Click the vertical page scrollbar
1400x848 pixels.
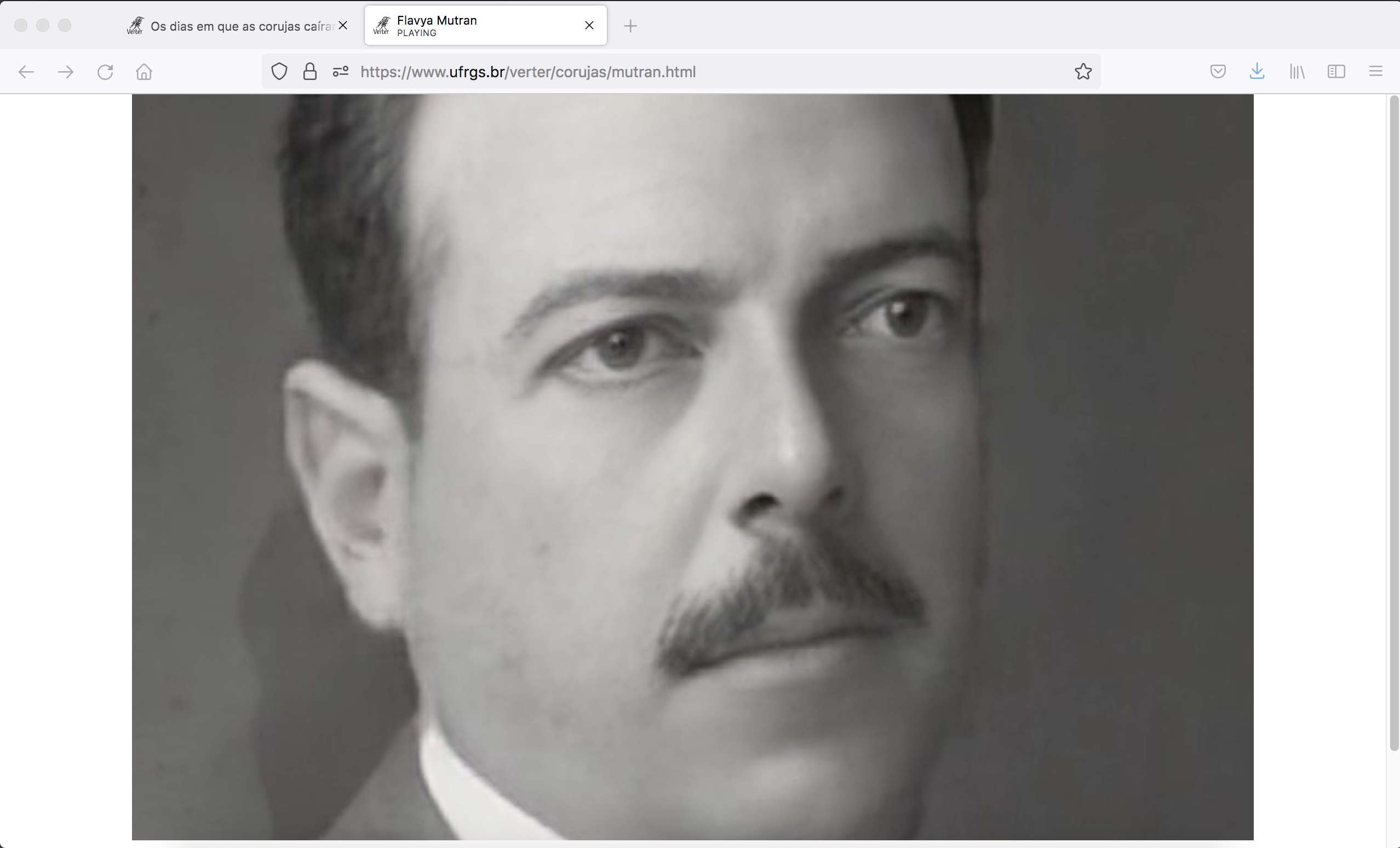pos(1394,423)
